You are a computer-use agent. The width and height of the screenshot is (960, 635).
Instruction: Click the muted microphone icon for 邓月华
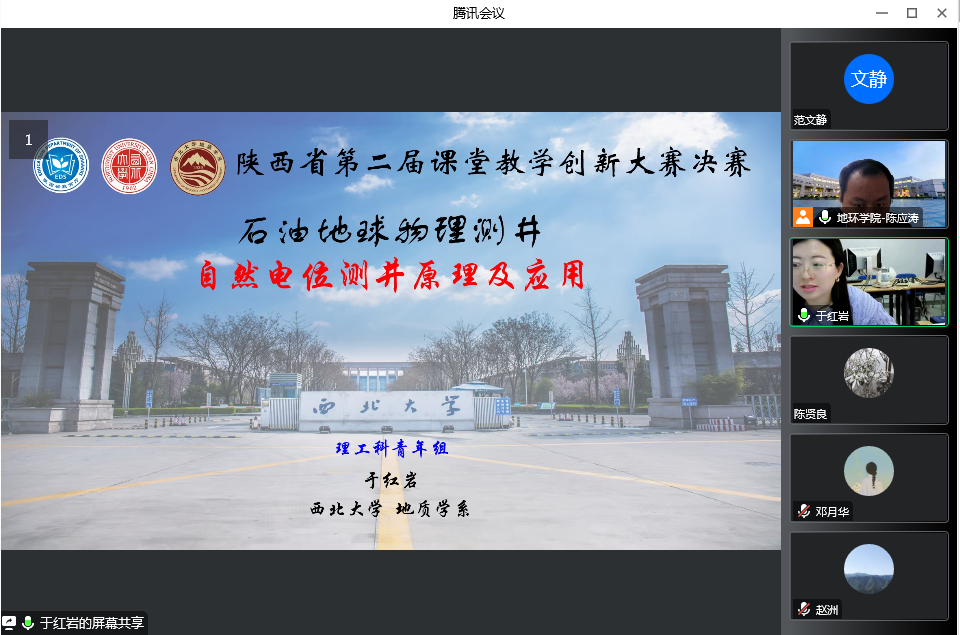pos(803,511)
